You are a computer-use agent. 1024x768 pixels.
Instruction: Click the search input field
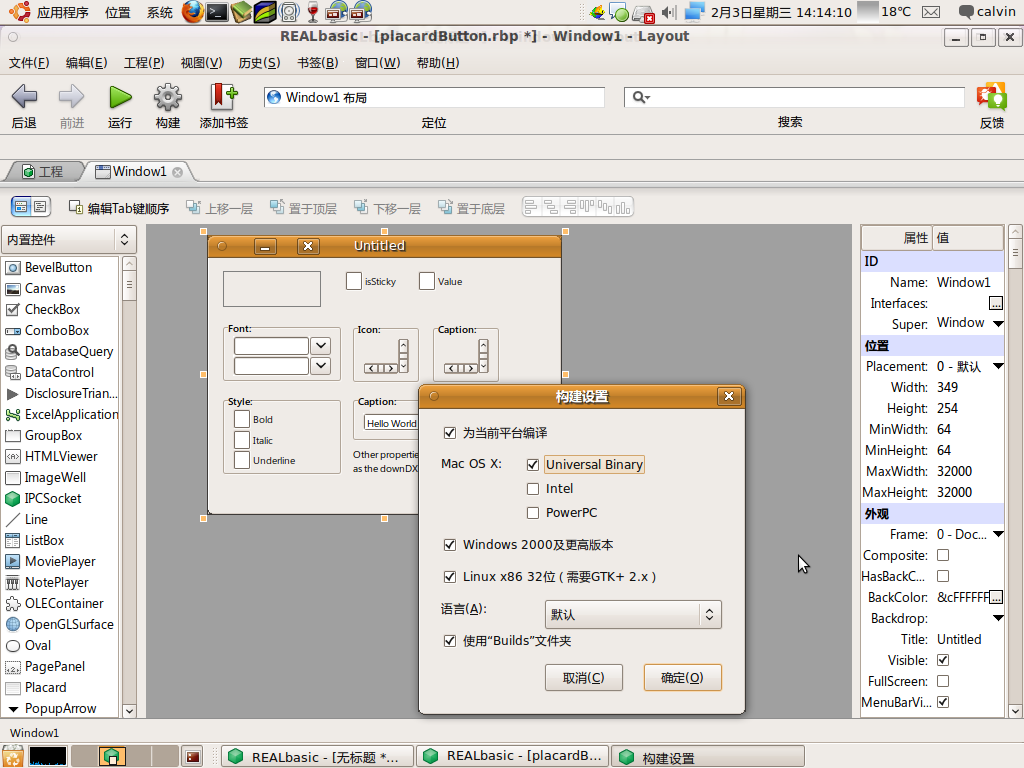click(794, 97)
